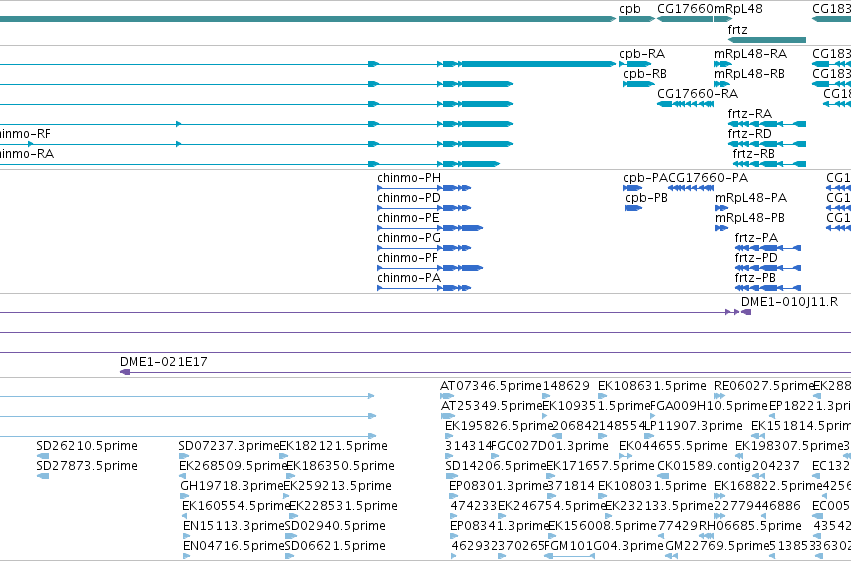The width and height of the screenshot is (851, 561).
Task: Open EST AT07346.5prime
Action: tap(447, 396)
